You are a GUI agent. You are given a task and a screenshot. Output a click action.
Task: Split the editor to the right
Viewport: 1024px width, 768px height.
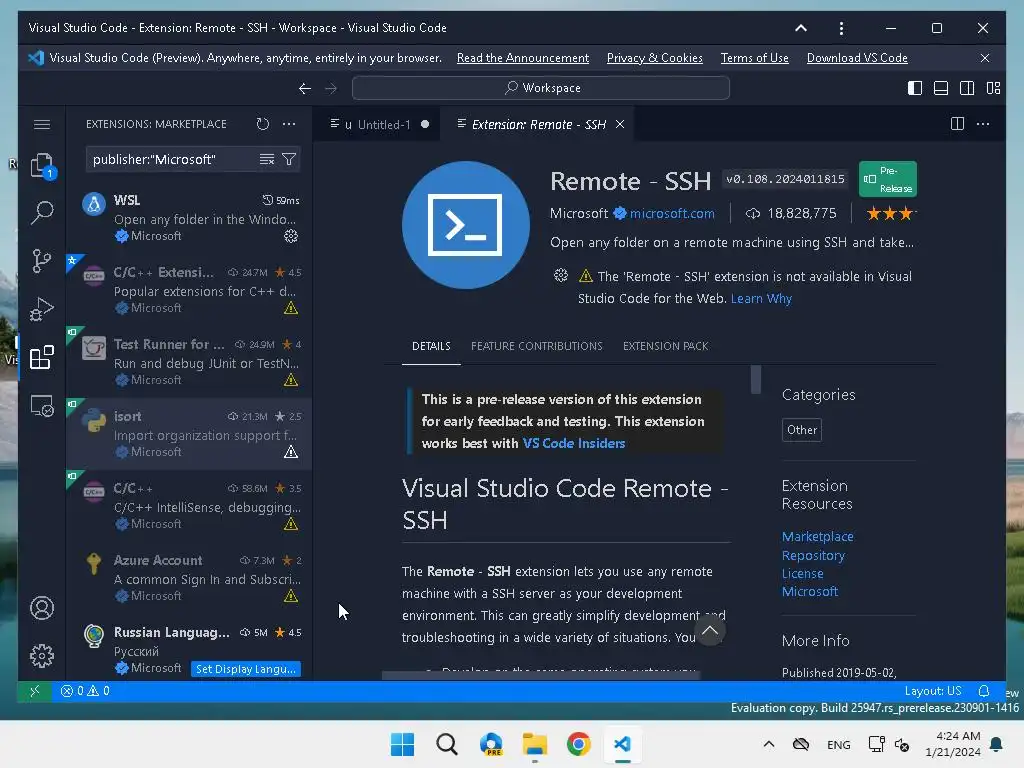coord(957,124)
